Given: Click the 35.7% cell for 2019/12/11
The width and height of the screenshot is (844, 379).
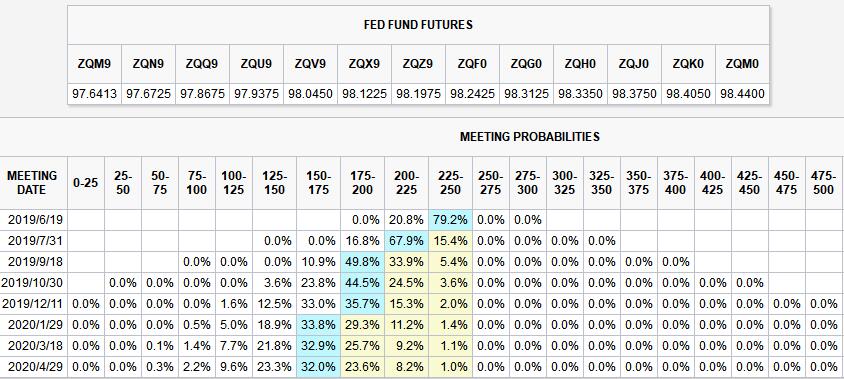Looking at the screenshot, I should point(362,304).
